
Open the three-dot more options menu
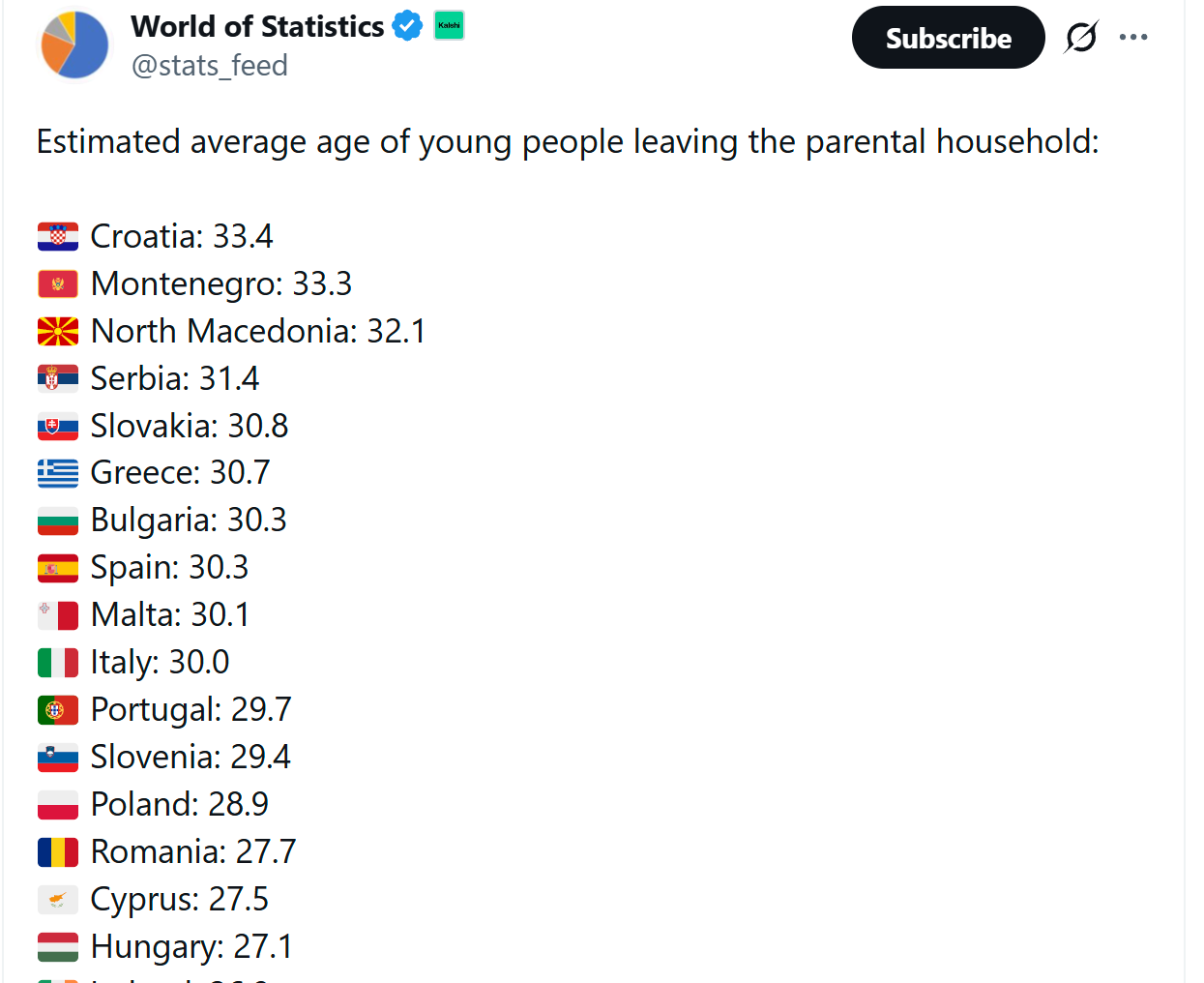point(1133,38)
